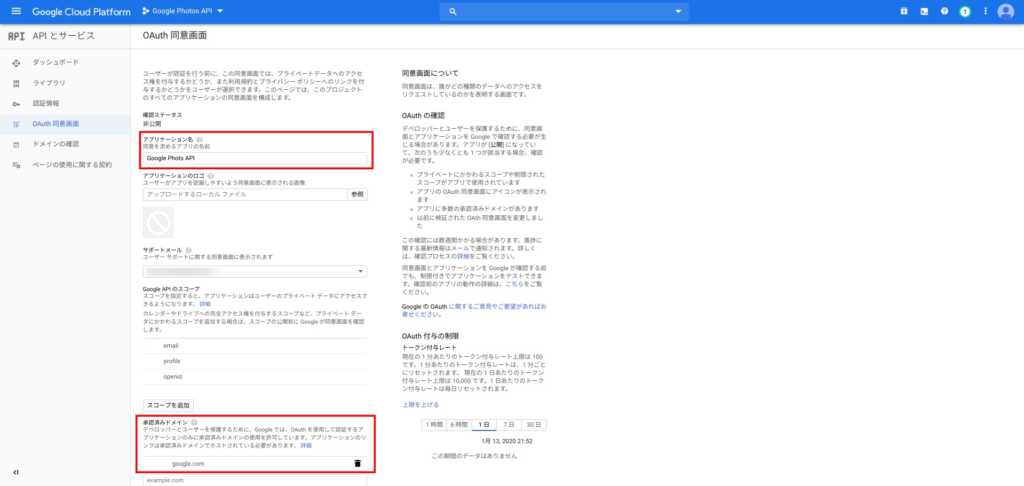The width and height of the screenshot is (1024, 486).
Task: Open Cloud Shell terminal icon in header
Action: (924, 11)
